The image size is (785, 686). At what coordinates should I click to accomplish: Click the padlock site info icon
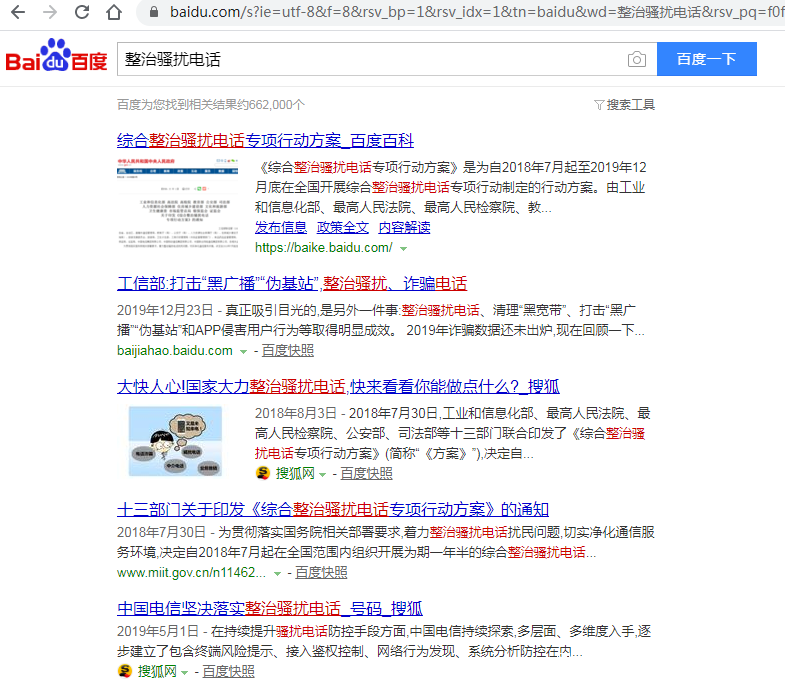pos(154,12)
